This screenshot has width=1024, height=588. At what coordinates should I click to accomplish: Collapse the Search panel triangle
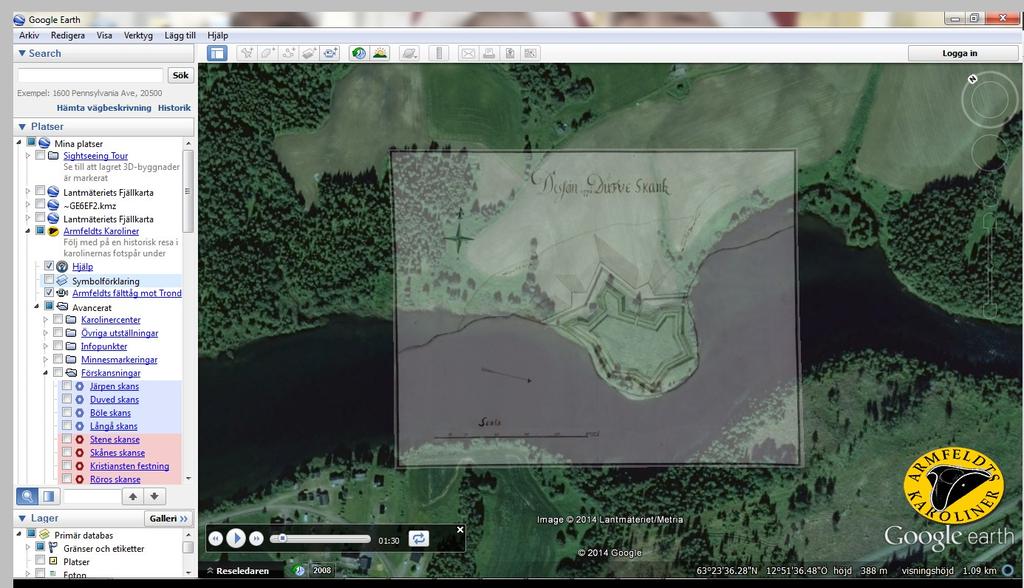pyautogui.click(x=22, y=54)
